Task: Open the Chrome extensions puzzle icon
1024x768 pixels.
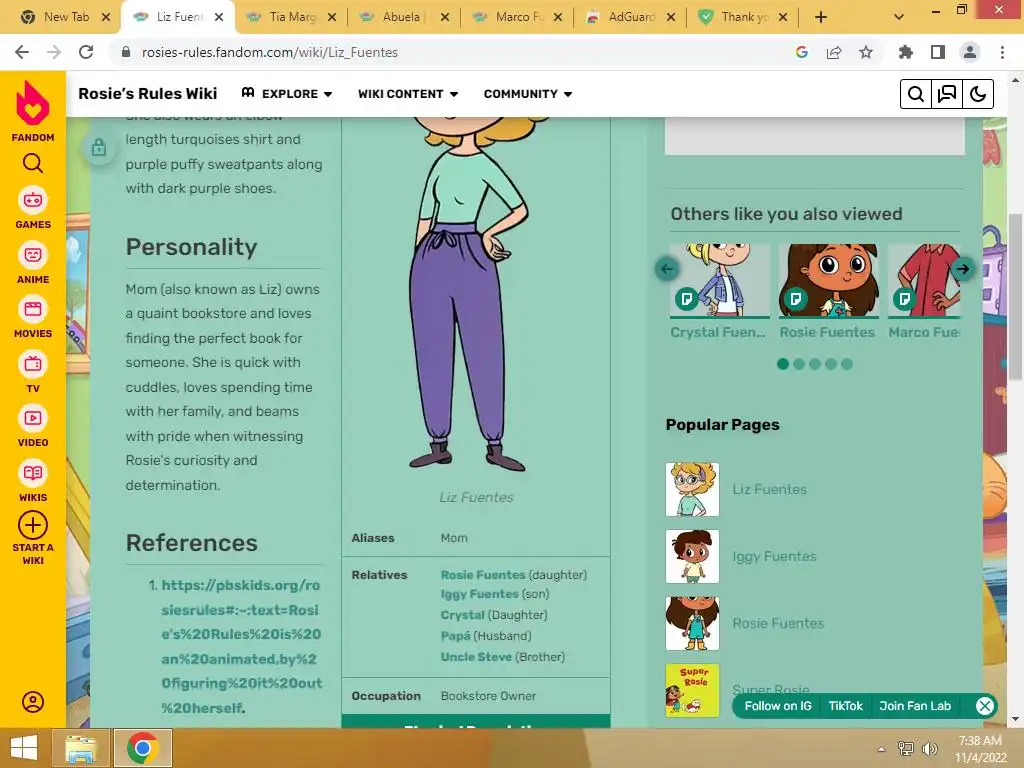Action: click(x=906, y=52)
